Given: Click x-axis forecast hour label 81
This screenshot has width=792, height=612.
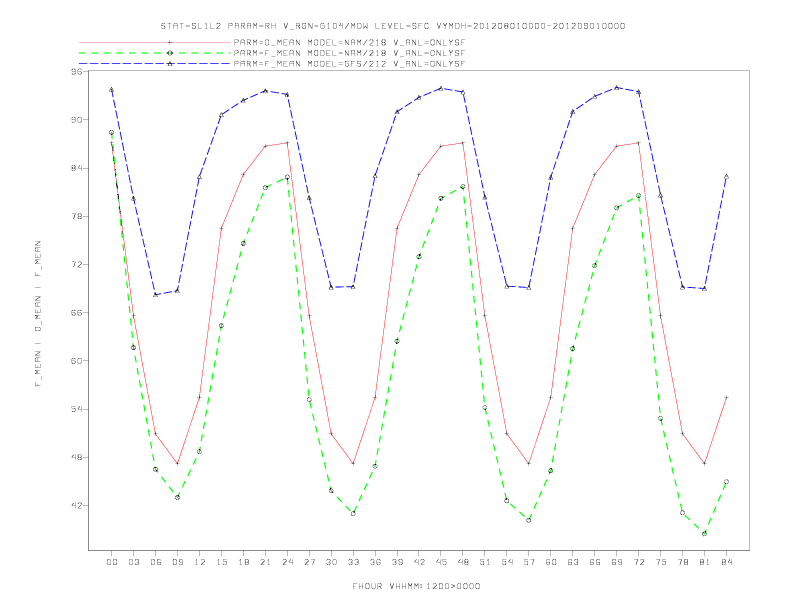Looking at the screenshot, I should (705, 562).
